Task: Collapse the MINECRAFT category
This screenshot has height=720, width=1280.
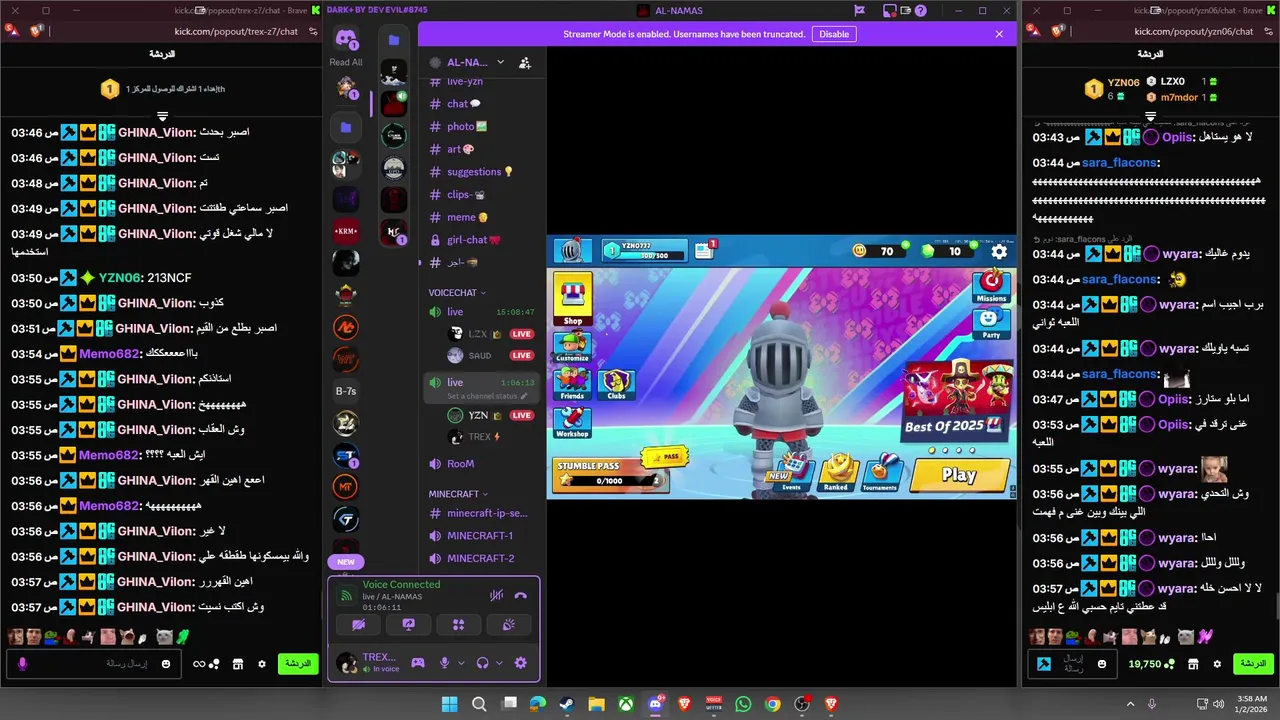Action: coord(458,494)
